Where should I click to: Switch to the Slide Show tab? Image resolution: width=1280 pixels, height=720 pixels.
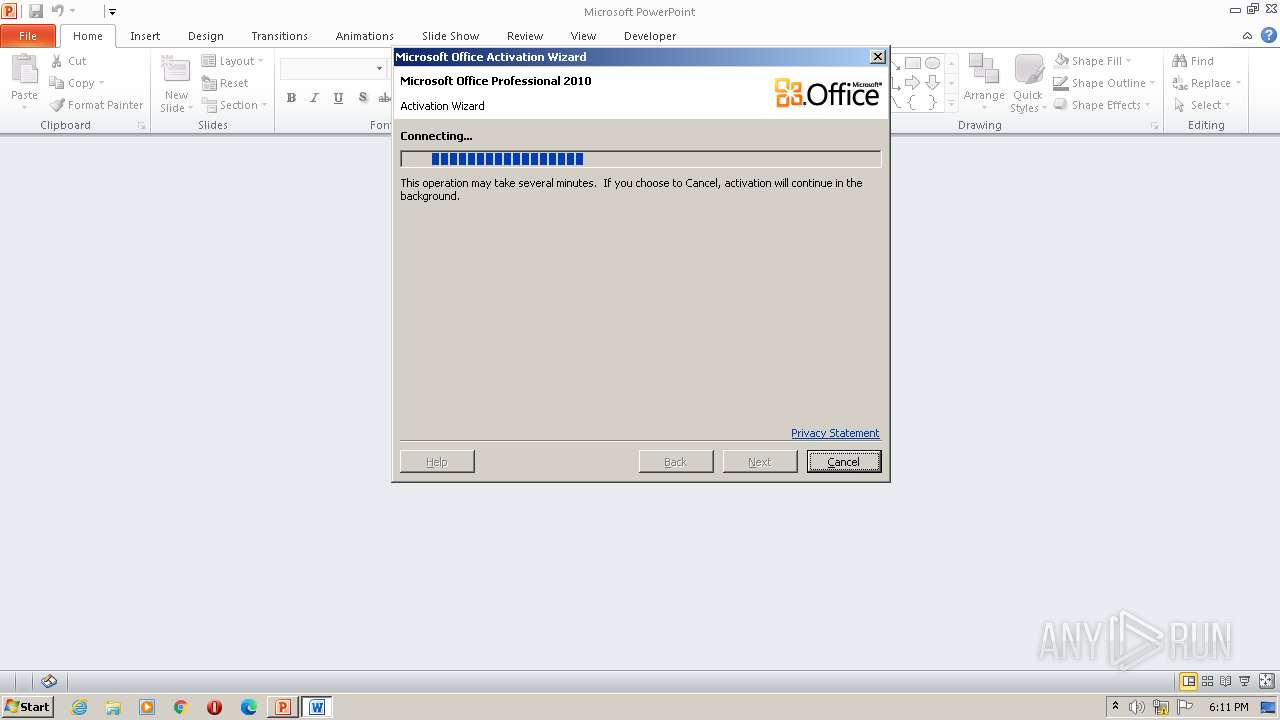pyautogui.click(x=450, y=36)
